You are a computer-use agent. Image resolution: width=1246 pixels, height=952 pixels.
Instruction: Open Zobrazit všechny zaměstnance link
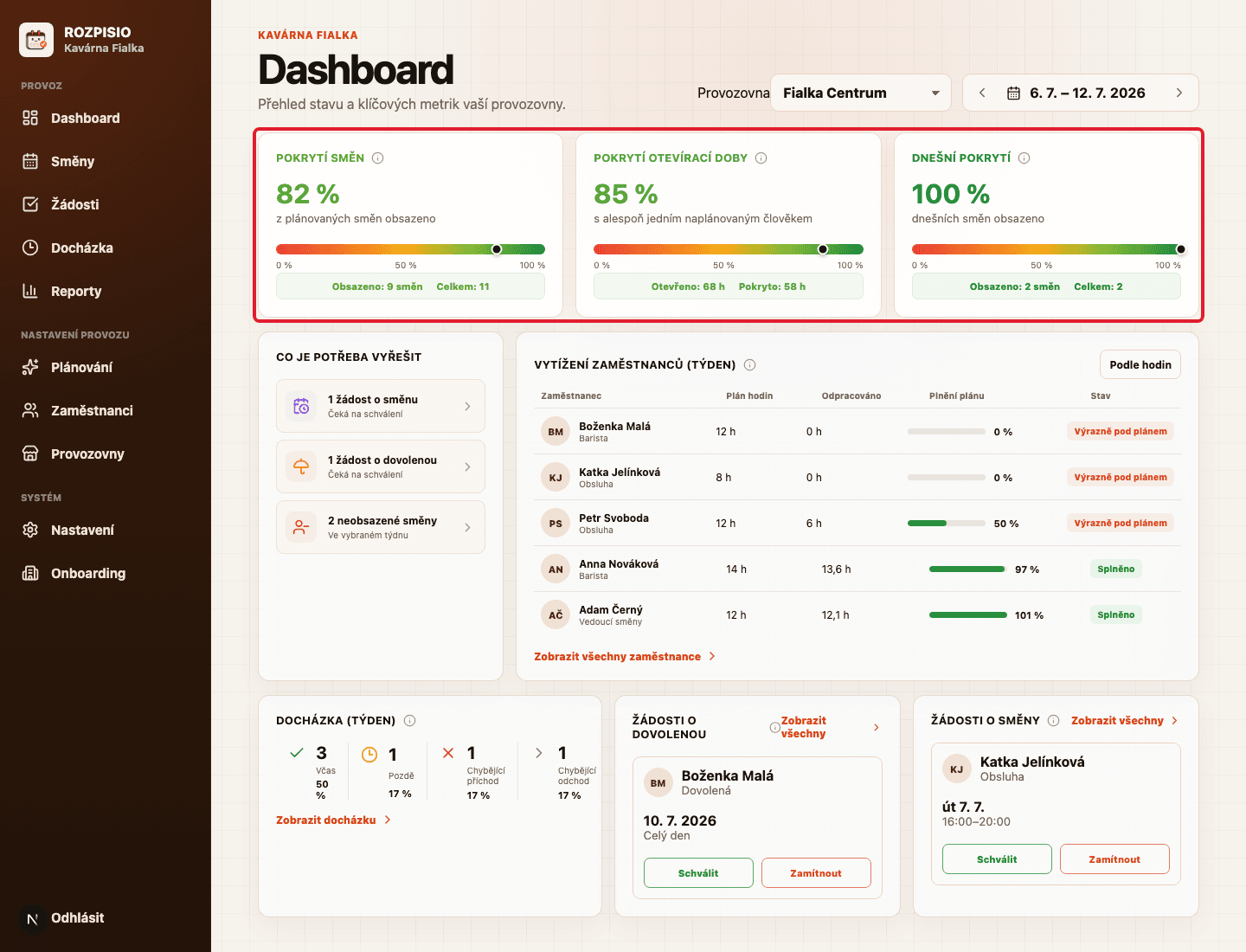point(625,656)
